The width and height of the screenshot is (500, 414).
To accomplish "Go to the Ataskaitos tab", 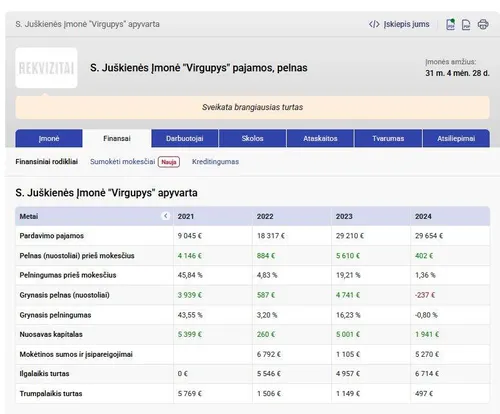I will click(x=320, y=138).
